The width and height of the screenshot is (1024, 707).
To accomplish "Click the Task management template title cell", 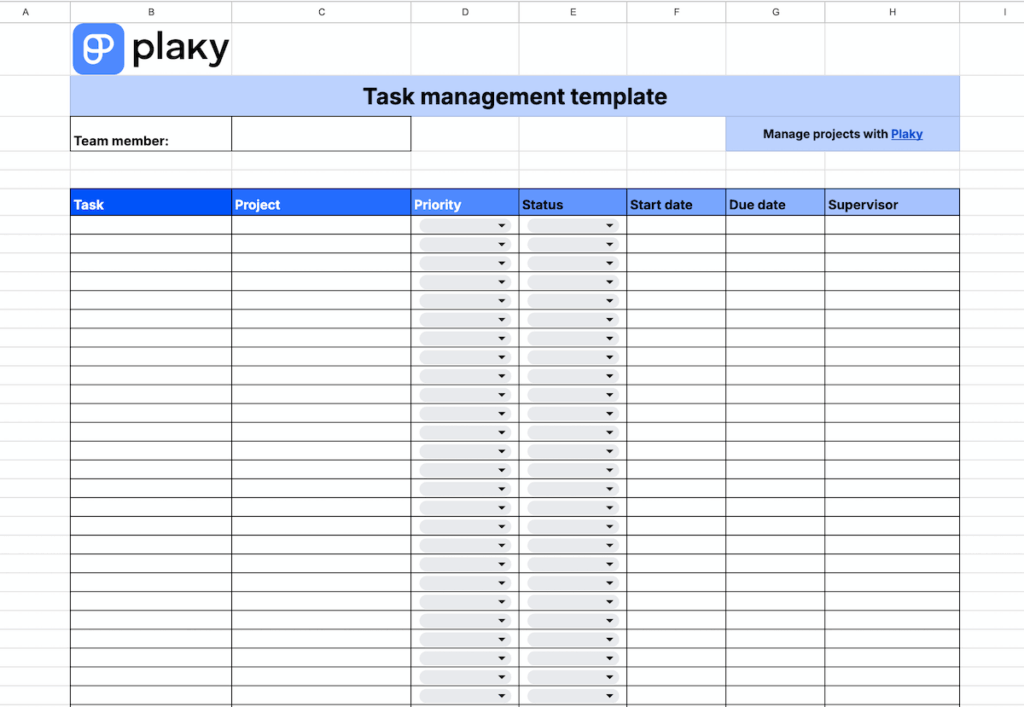I will [x=514, y=96].
